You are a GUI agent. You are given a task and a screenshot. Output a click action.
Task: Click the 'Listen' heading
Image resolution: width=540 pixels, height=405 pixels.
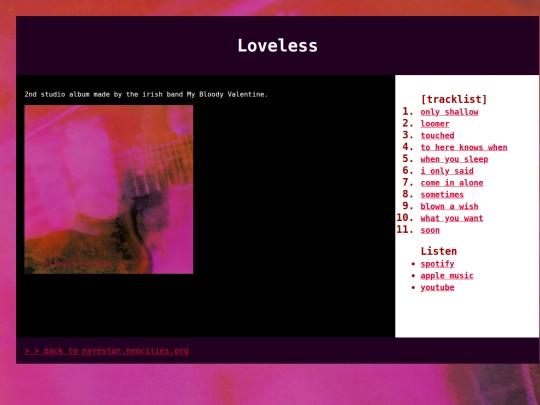pyautogui.click(x=438, y=251)
